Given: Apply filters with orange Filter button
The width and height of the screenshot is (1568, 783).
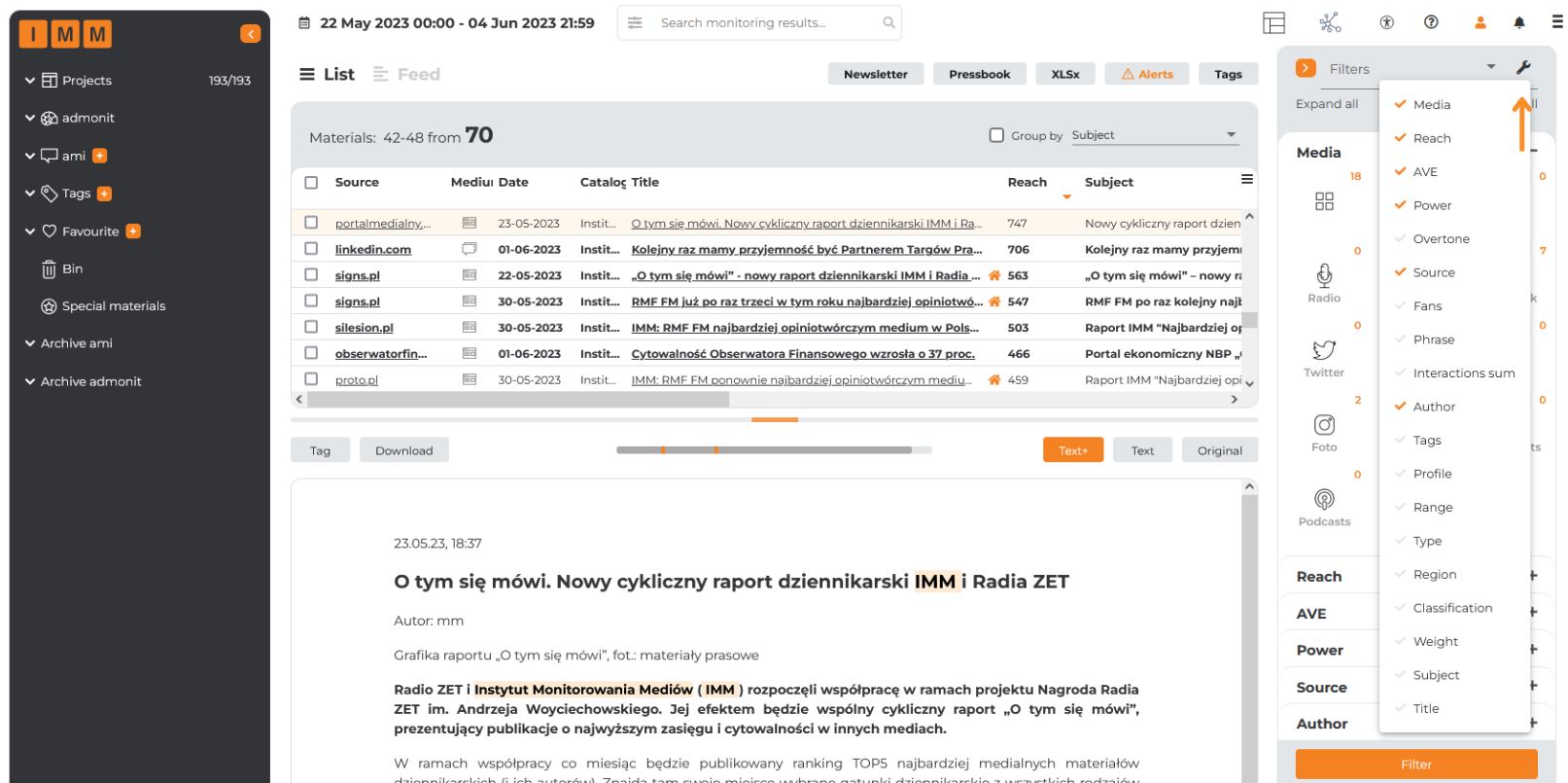Looking at the screenshot, I should (x=1416, y=764).
